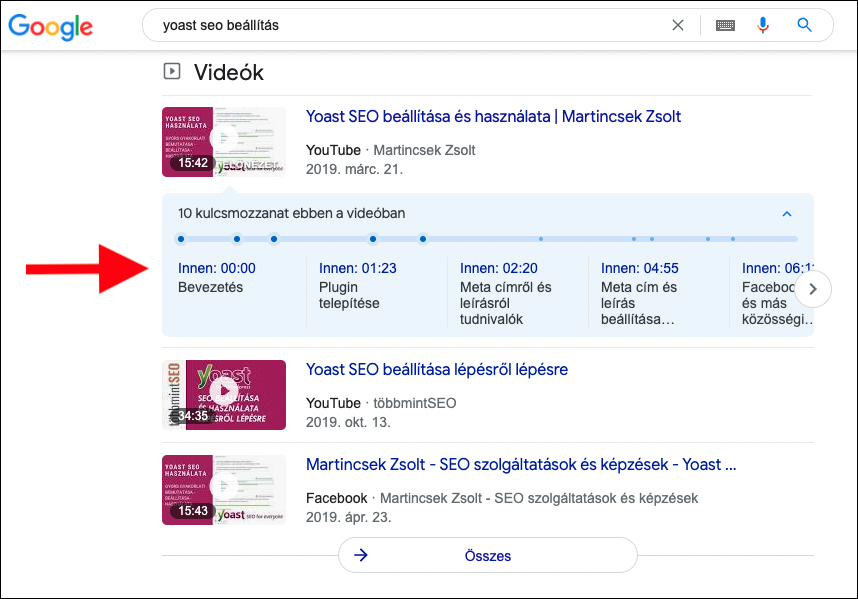Click 'YouTube · többmintSEO' source text
Viewport: 858px width, 599px height.
(381, 403)
